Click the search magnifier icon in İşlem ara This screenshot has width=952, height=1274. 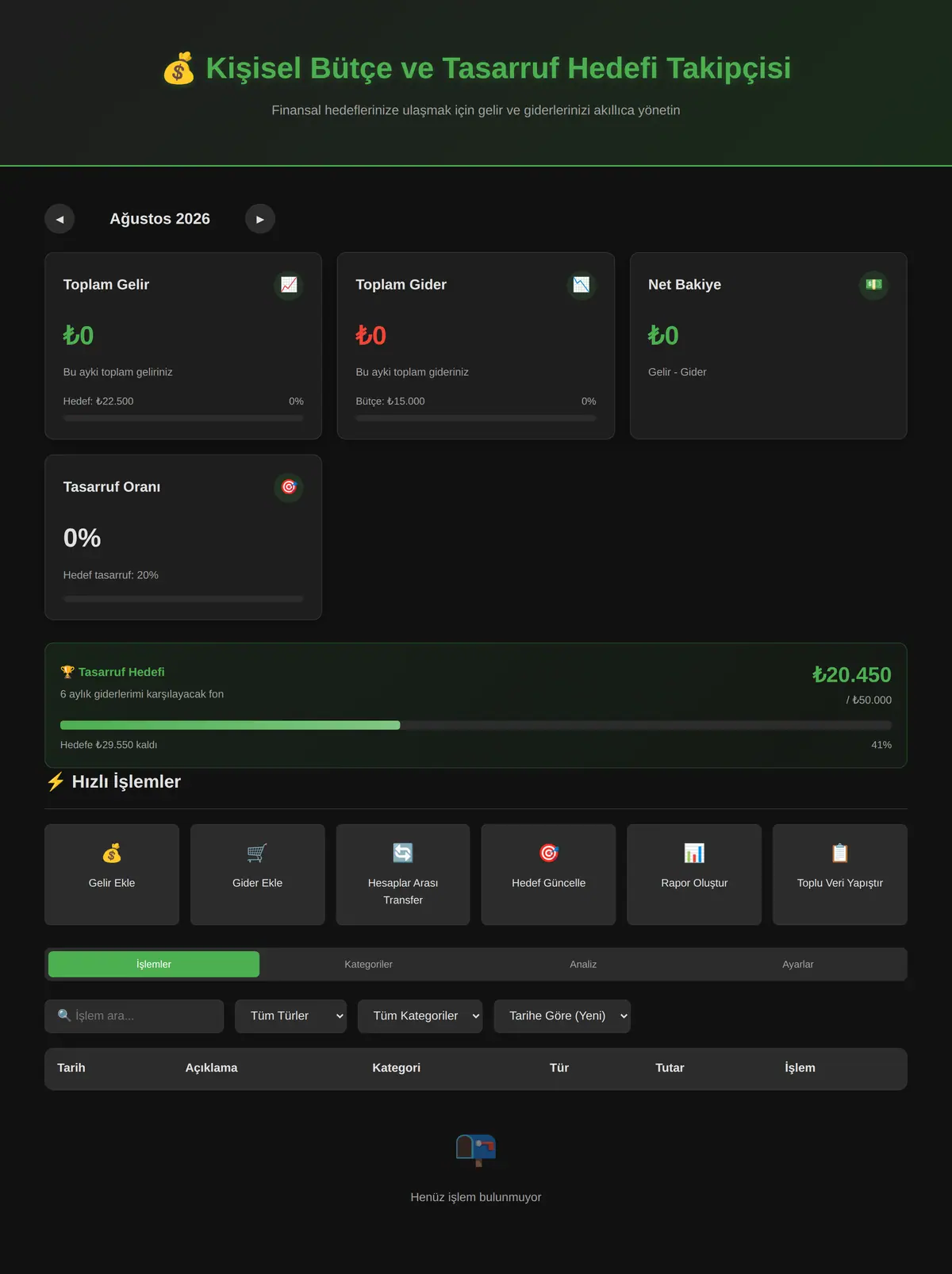point(64,1015)
